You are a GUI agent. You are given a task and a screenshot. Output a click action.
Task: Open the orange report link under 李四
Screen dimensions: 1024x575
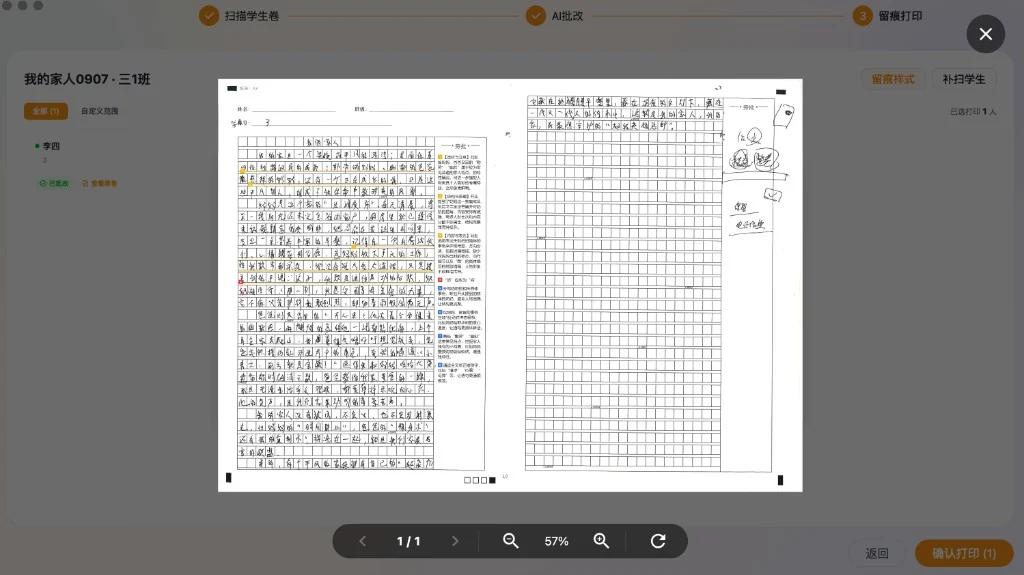pos(99,184)
